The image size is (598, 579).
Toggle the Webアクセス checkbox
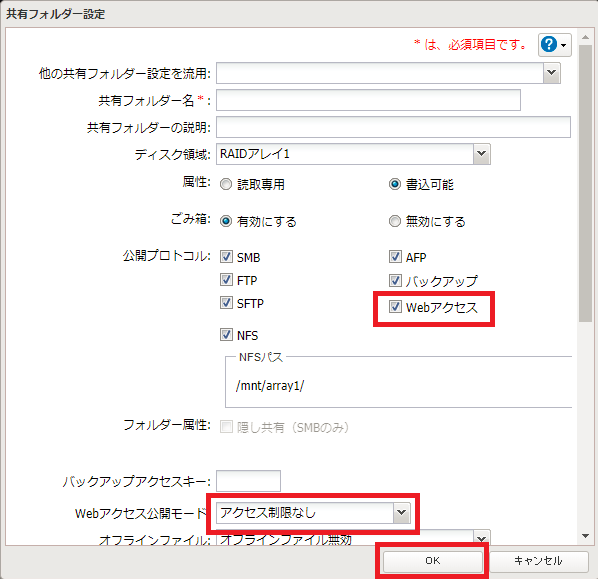point(395,307)
